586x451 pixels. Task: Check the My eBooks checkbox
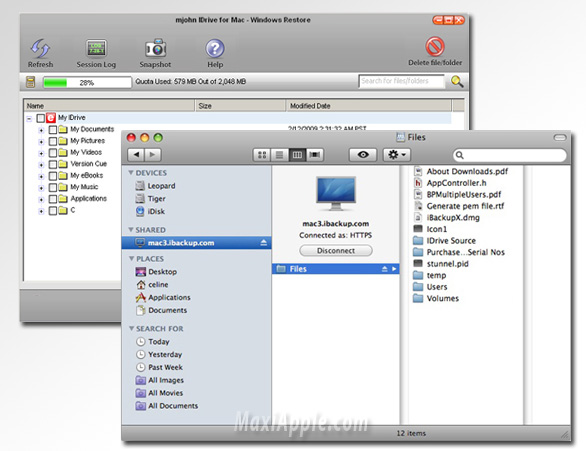[x=53, y=176]
